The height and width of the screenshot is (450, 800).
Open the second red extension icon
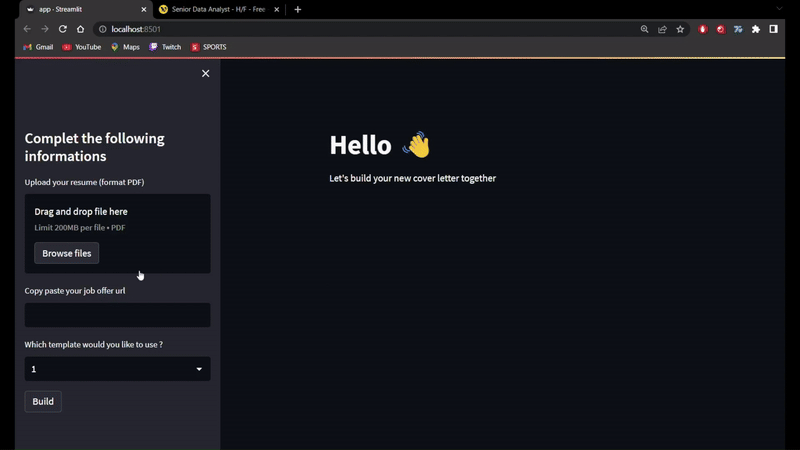point(720,29)
